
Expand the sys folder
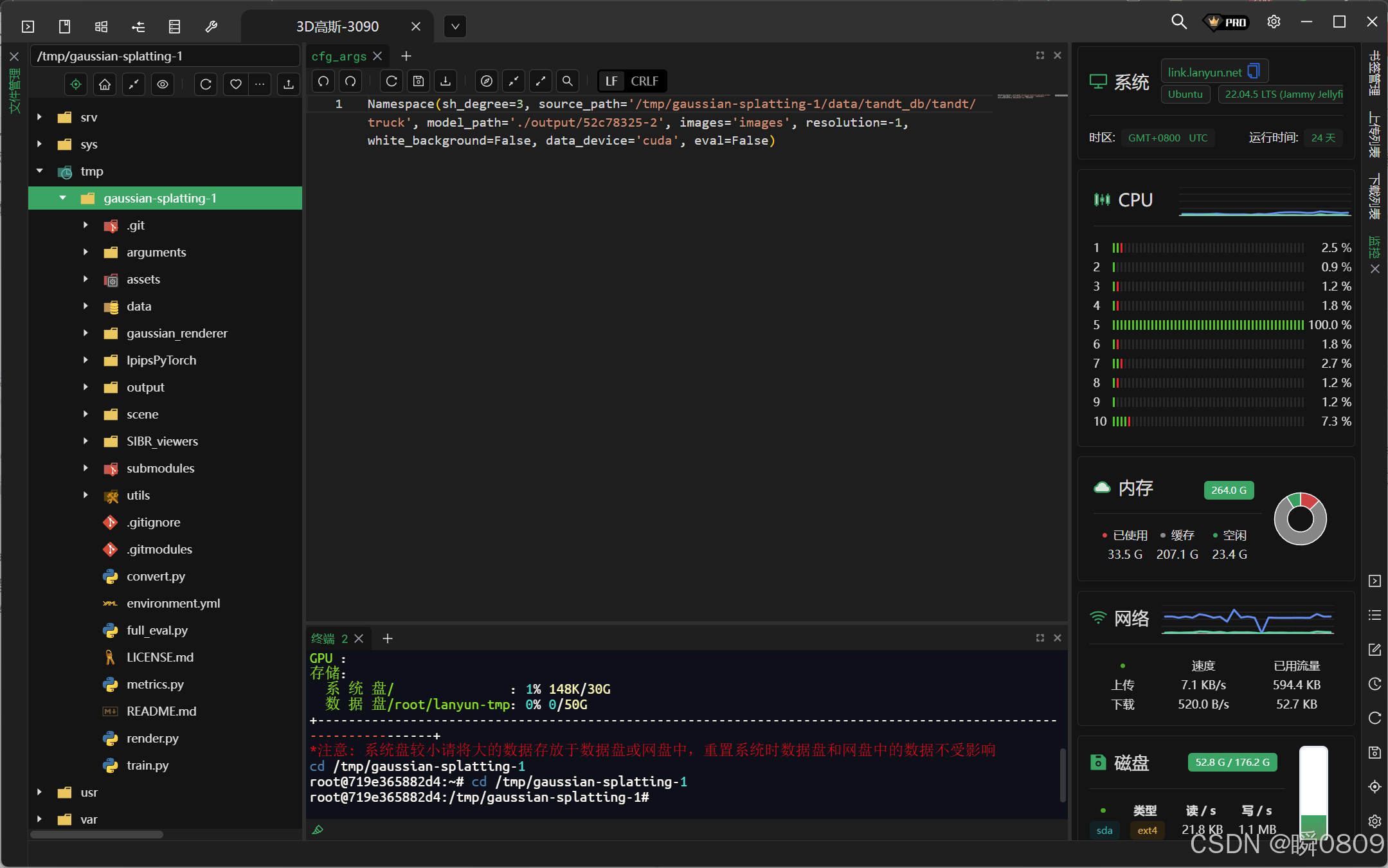(x=39, y=144)
